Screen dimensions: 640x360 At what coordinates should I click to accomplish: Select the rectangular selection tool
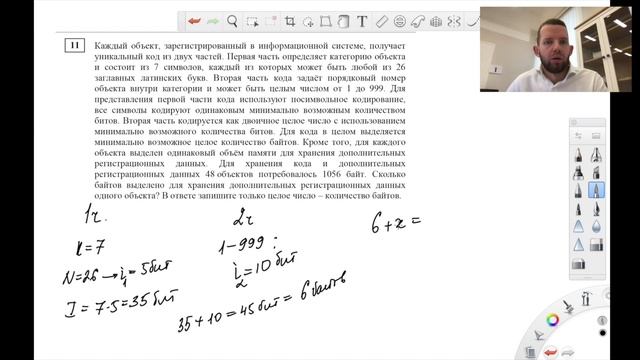tap(253, 22)
